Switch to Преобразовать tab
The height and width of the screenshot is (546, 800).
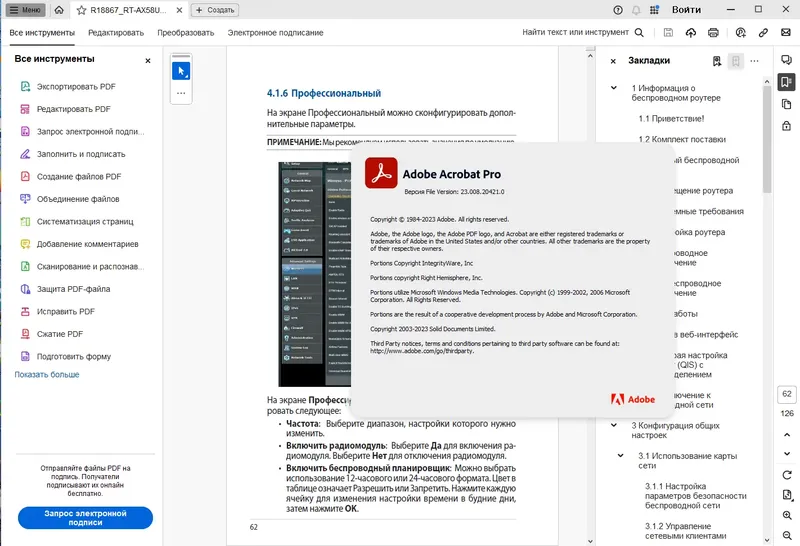(x=186, y=33)
